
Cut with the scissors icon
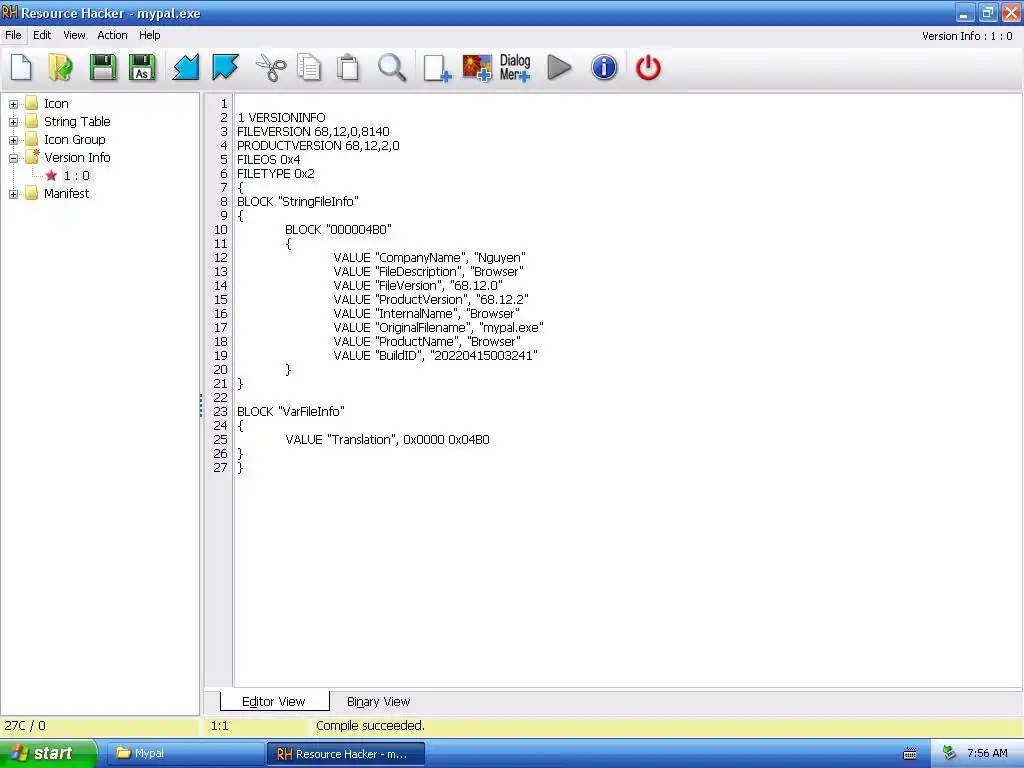tap(270, 67)
